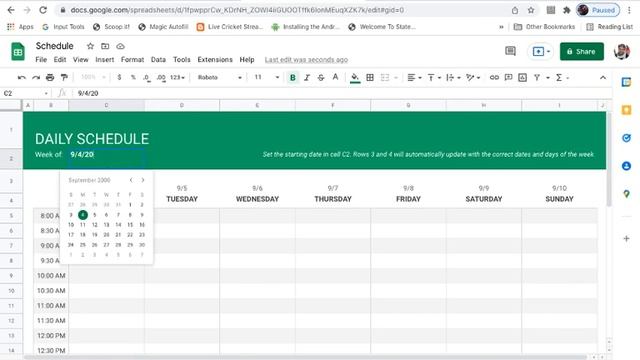Open the Roboto font dropdown
This screenshot has height=360, width=640.
(220, 77)
